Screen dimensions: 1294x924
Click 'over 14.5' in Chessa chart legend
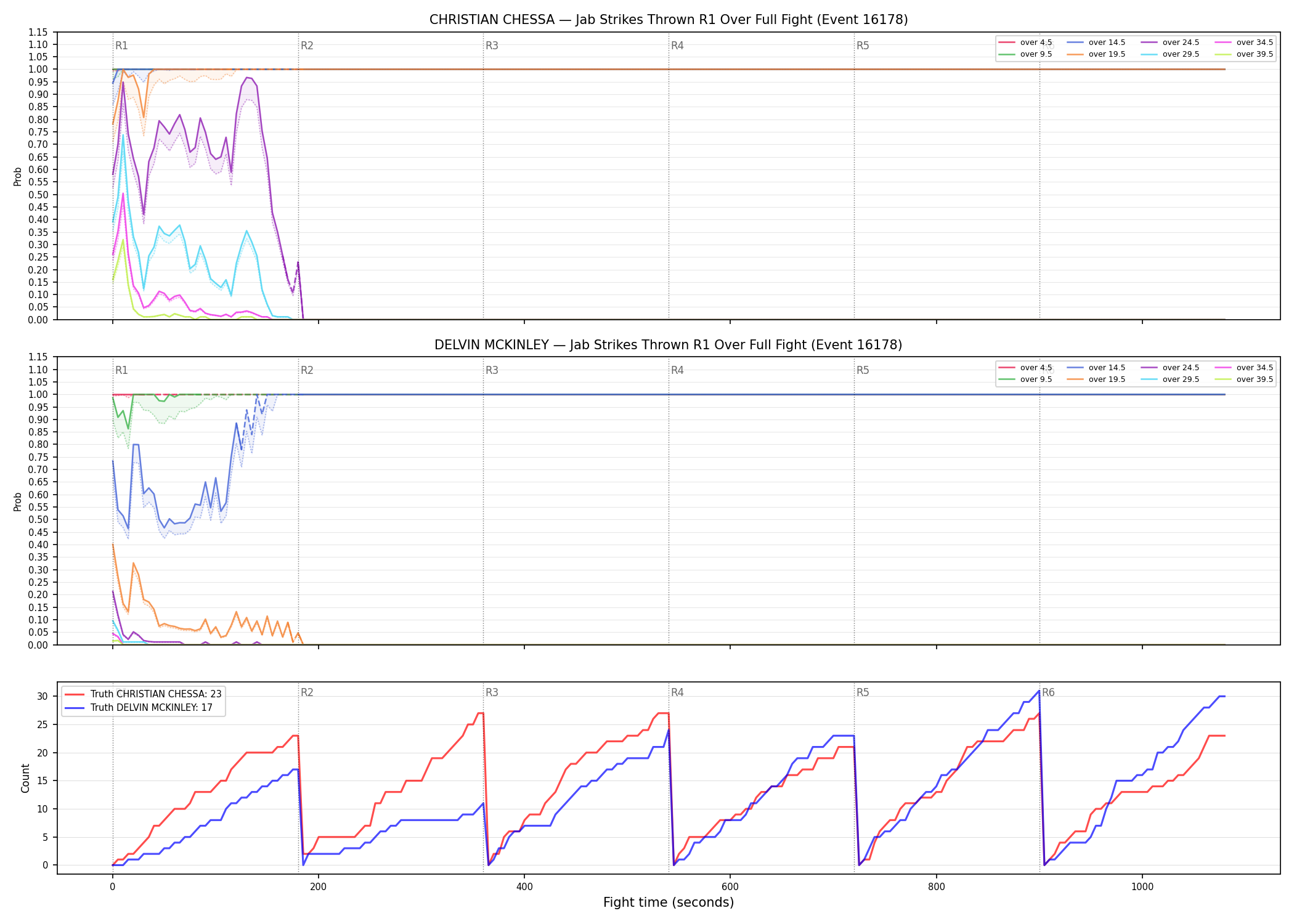1107,43
